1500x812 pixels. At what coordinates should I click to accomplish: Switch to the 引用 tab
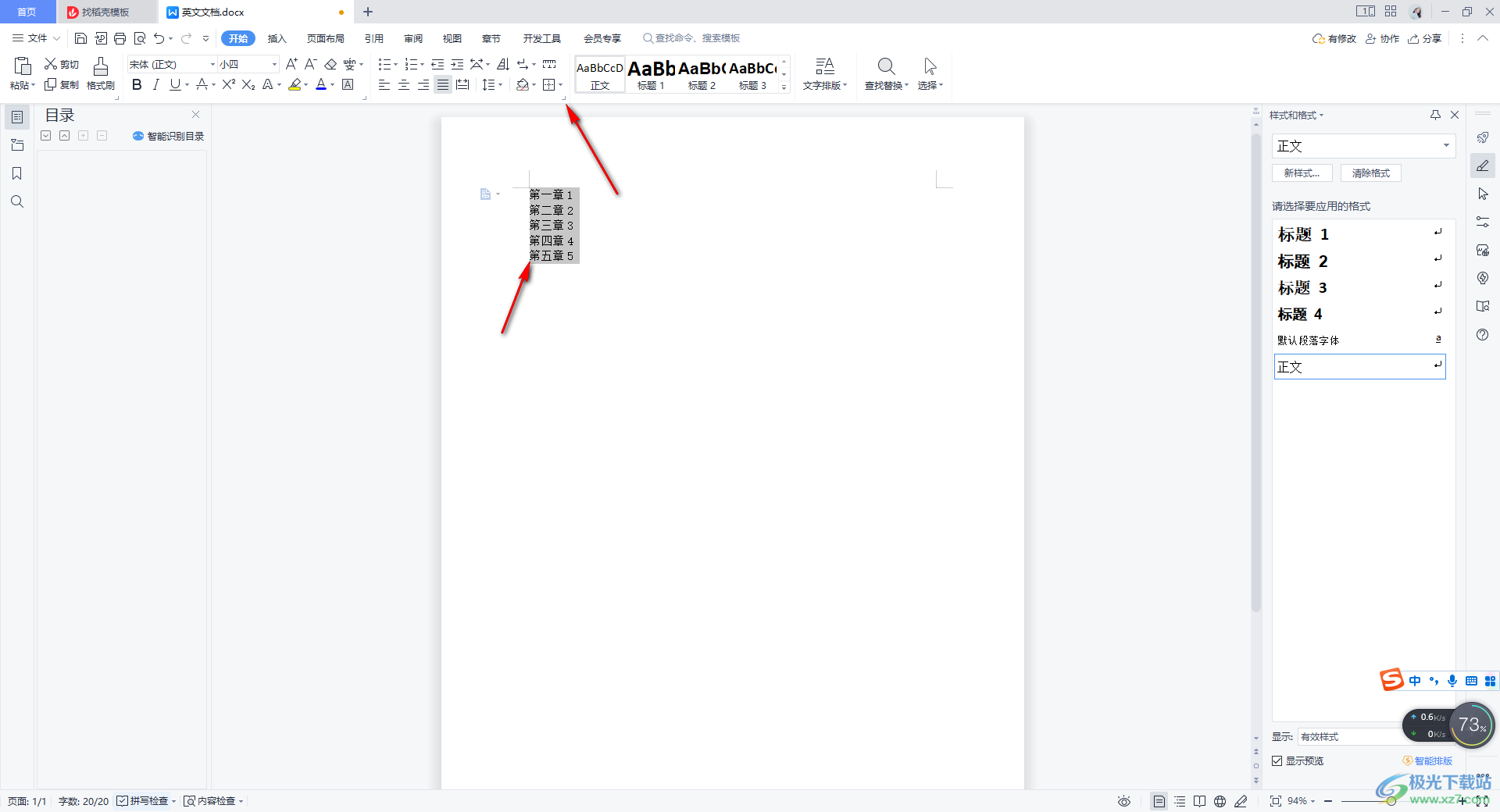(374, 38)
